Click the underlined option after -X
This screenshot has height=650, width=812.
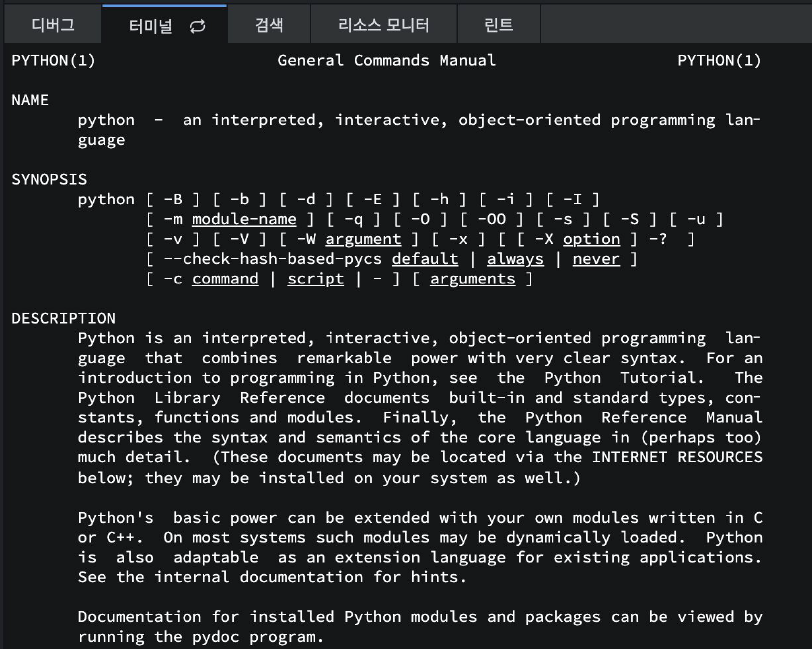(x=591, y=239)
